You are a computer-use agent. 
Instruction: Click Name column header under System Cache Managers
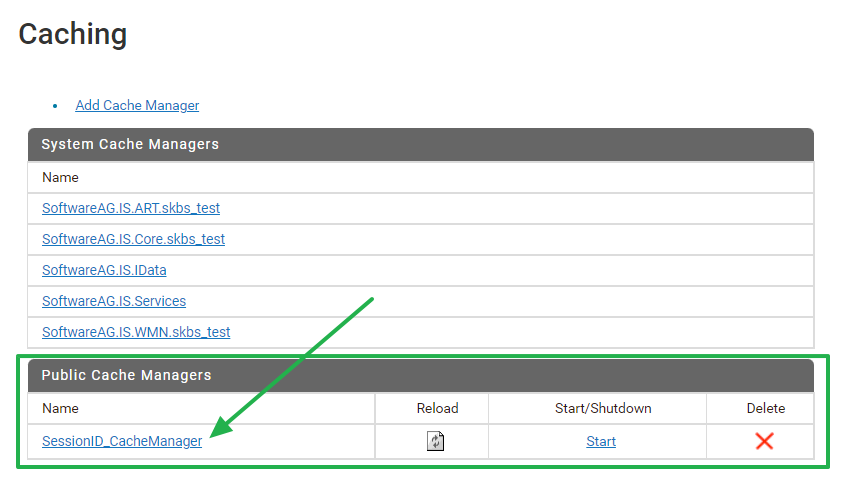pos(60,177)
